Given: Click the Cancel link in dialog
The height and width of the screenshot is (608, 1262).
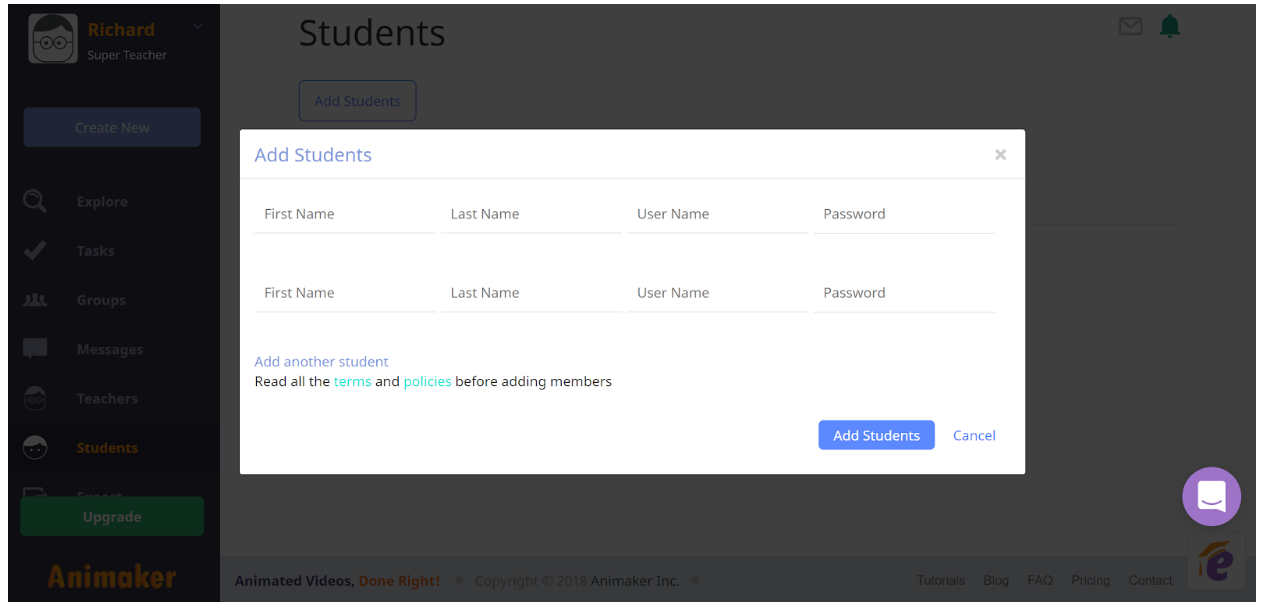Looking at the screenshot, I should coord(974,435).
